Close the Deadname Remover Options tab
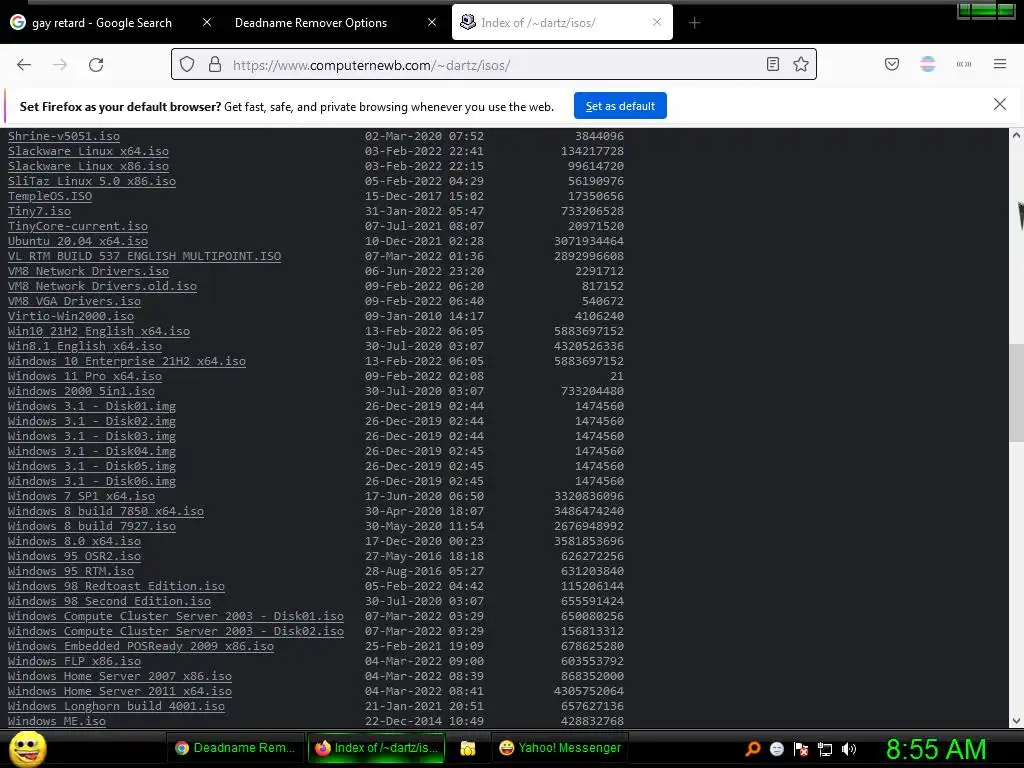The width and height of the screenshot is (1024, 768). tap(432, 22)
